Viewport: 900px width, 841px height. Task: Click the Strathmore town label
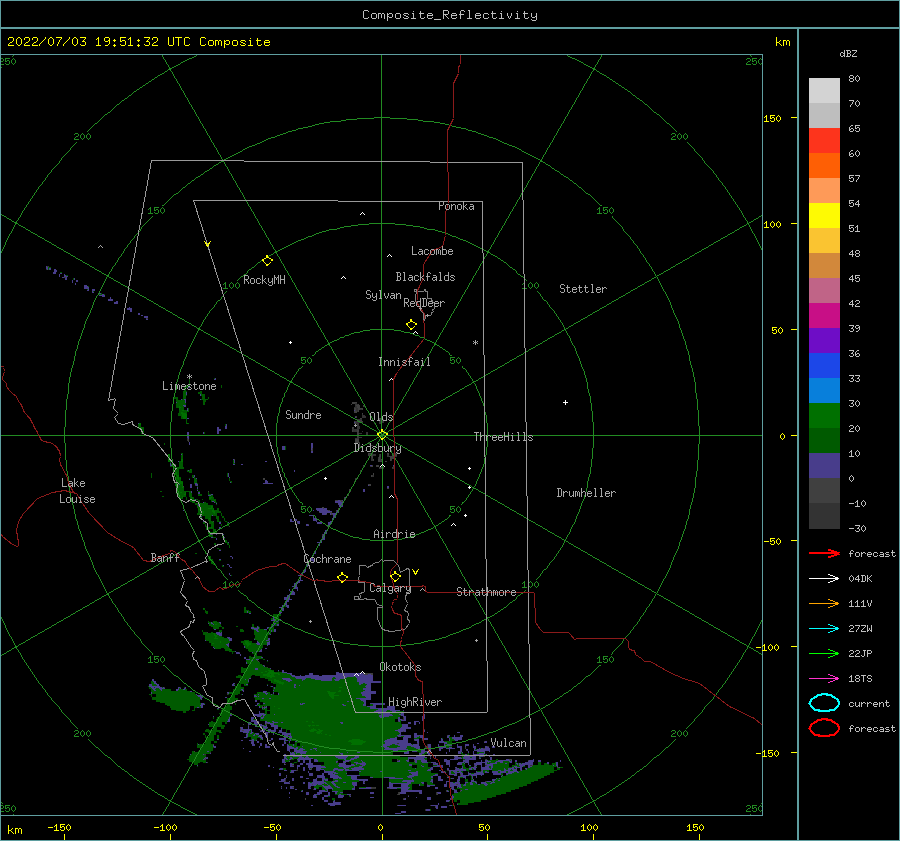(x=486, y=592)
